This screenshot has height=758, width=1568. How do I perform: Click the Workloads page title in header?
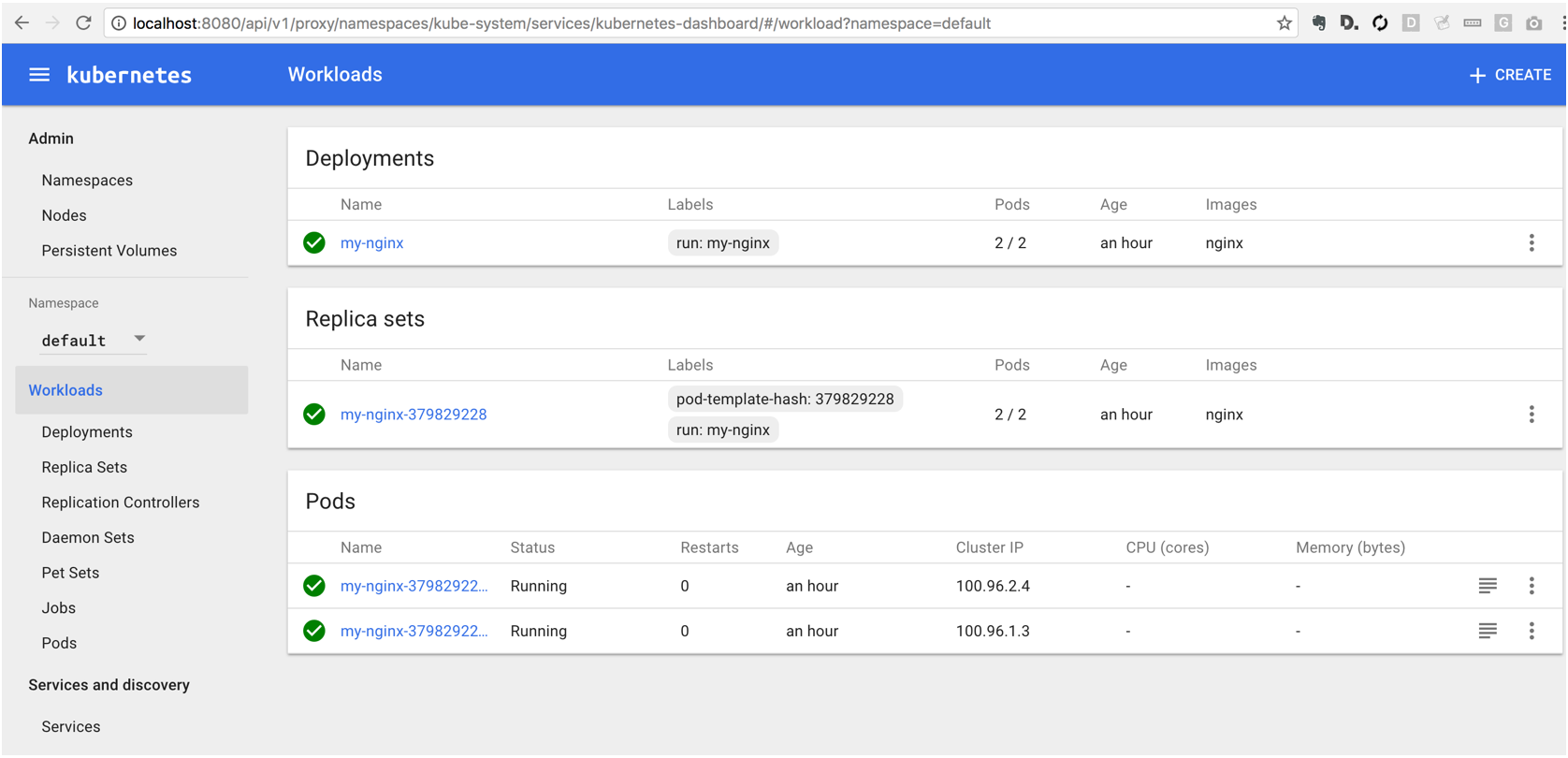pyautogui.click(x=335, y=75)
